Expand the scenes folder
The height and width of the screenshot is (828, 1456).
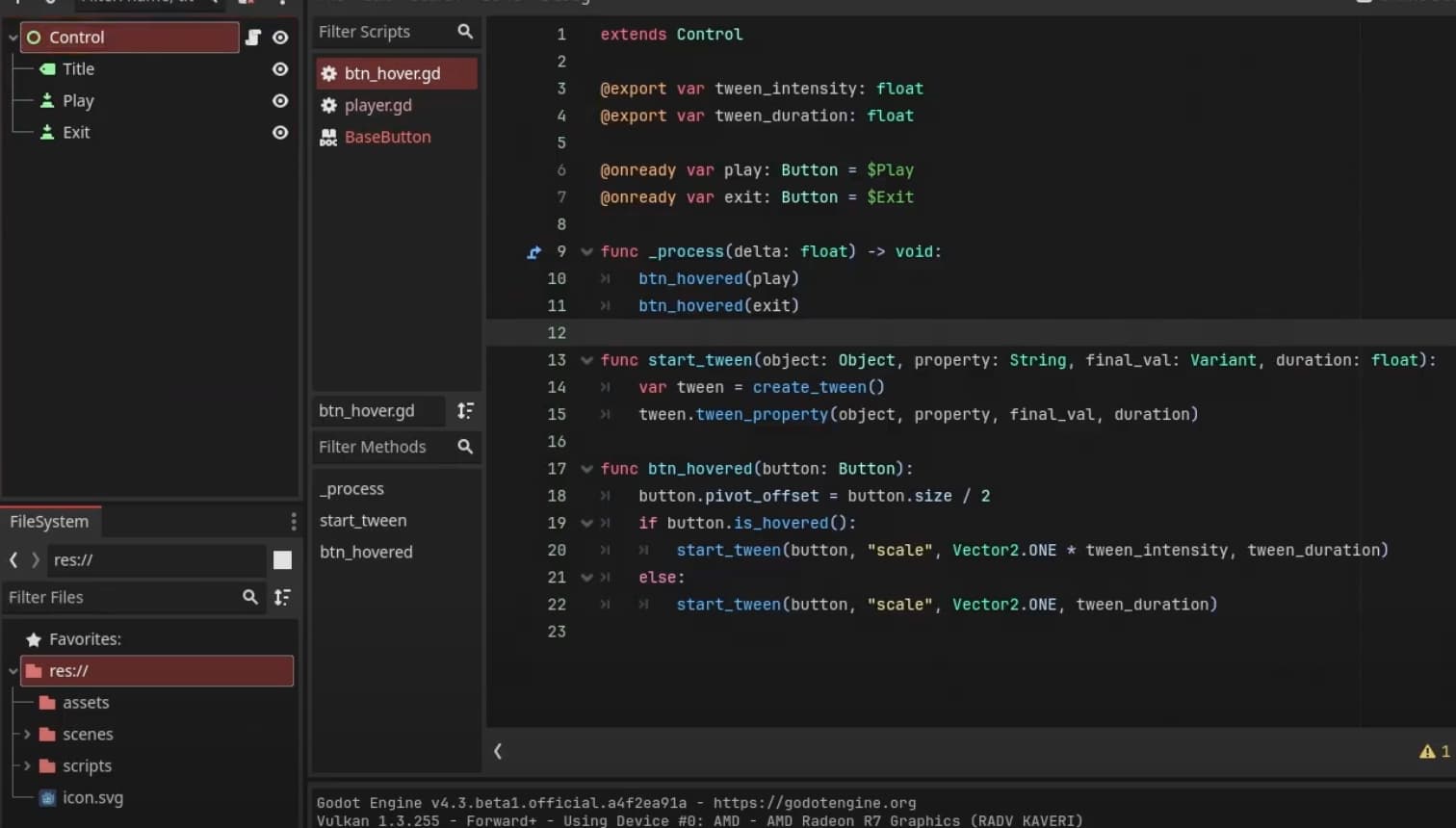[27, 735]
